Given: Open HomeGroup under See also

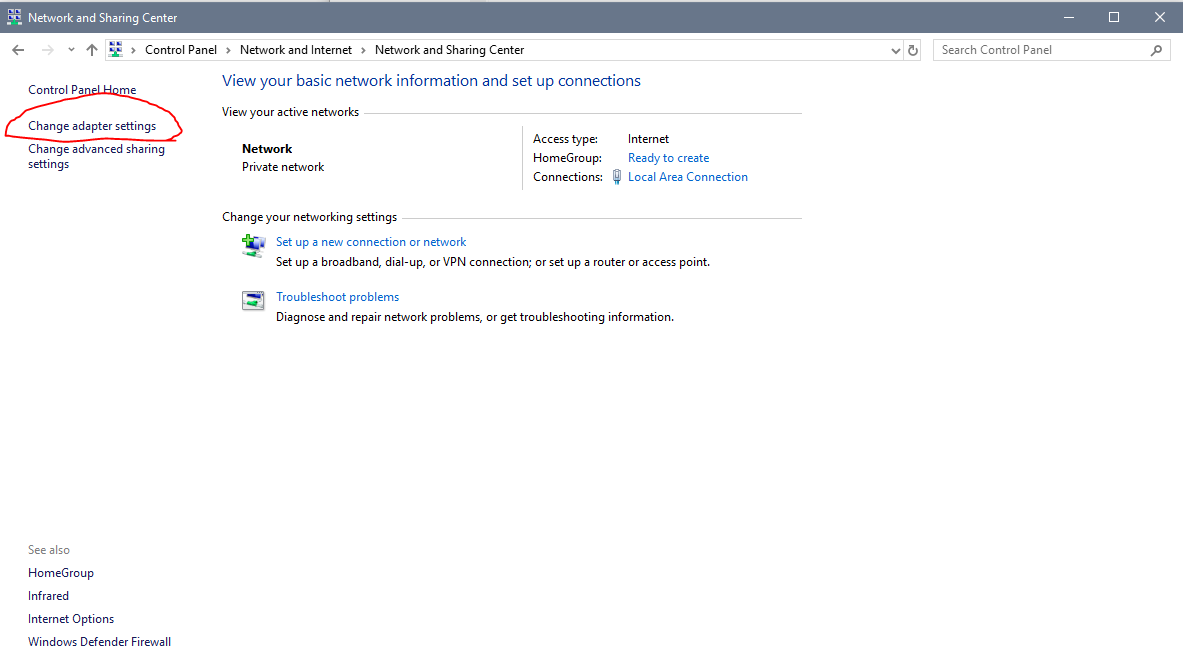Looking at the screenshot, I should point(61,573).
